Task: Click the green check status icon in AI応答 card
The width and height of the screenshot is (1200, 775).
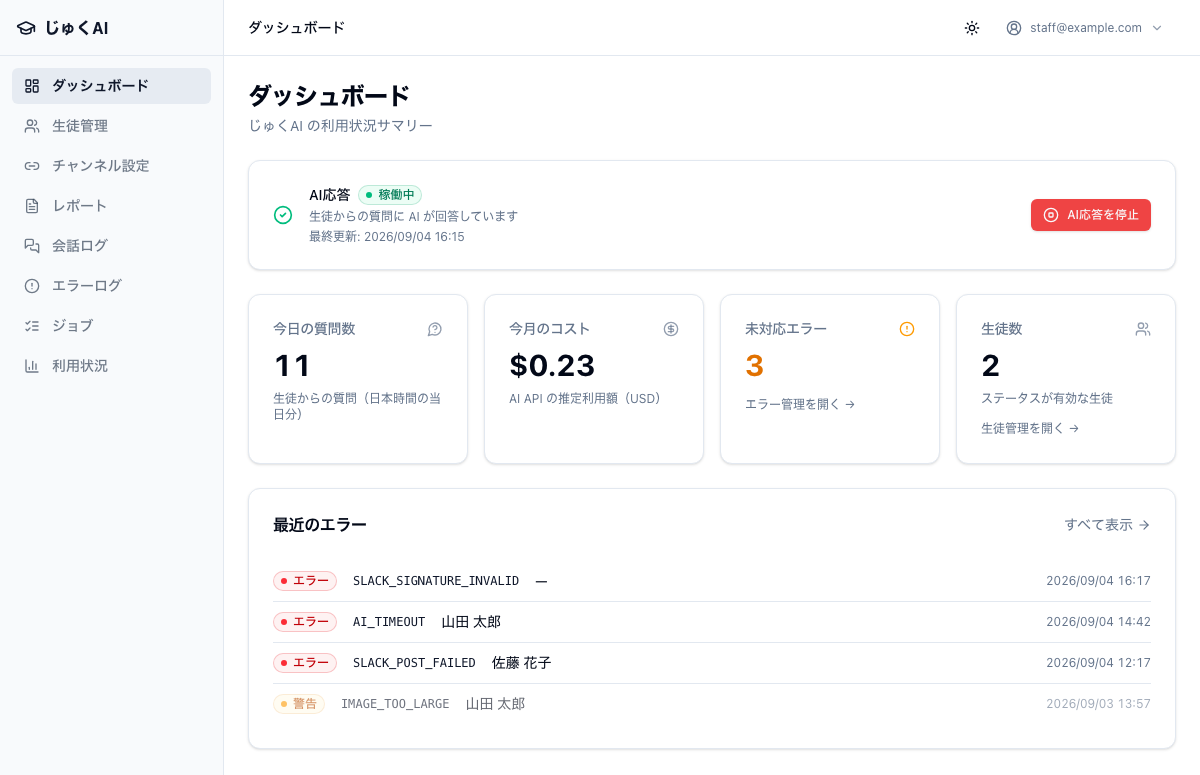Action: [283, 215]
